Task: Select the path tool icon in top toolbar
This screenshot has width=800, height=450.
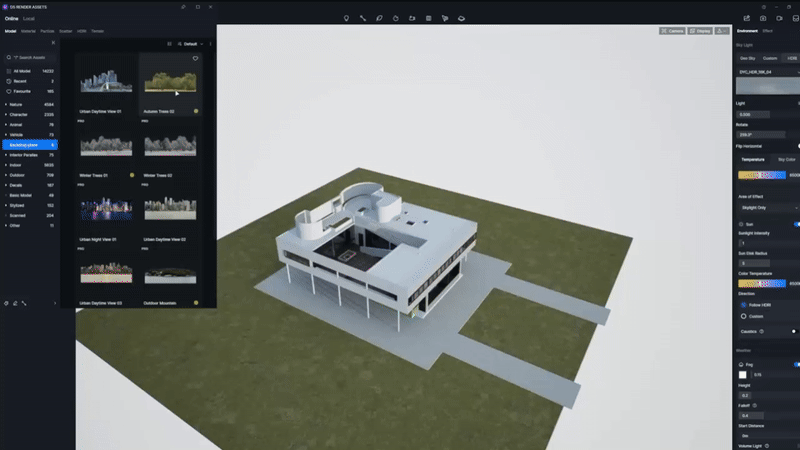Action: 363,18
